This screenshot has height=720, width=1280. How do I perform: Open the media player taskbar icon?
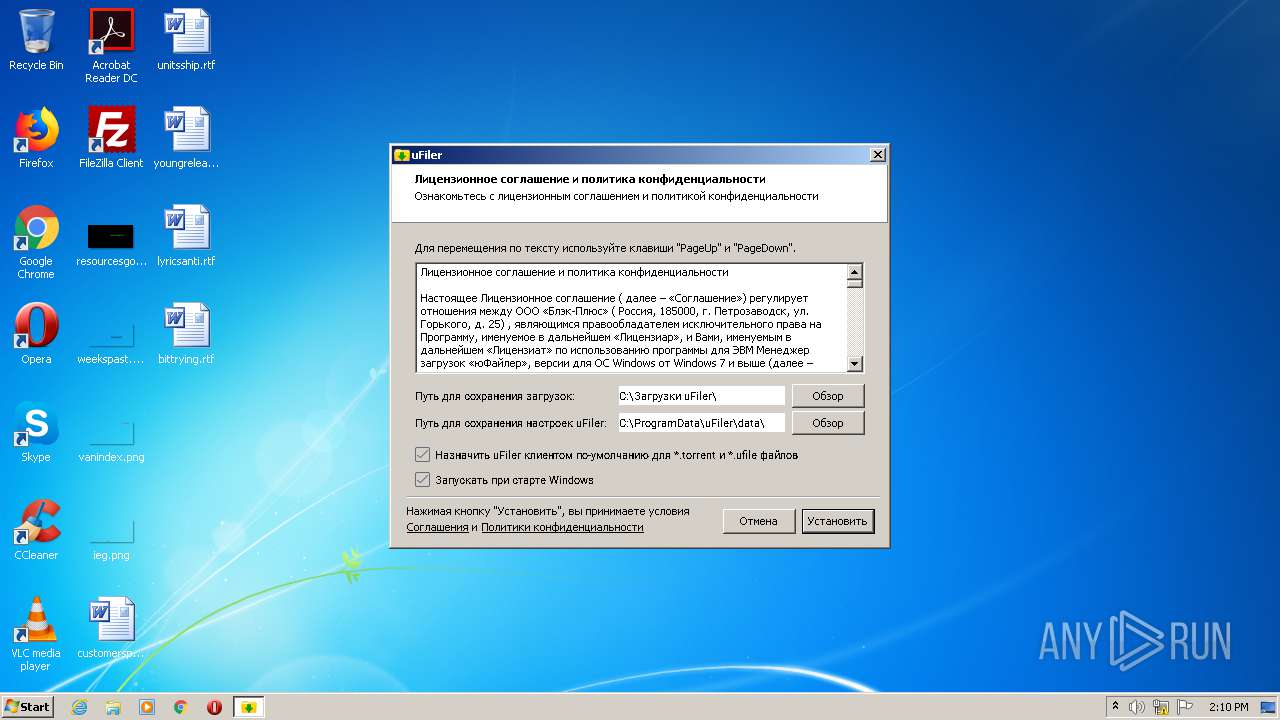coord(147,707)
